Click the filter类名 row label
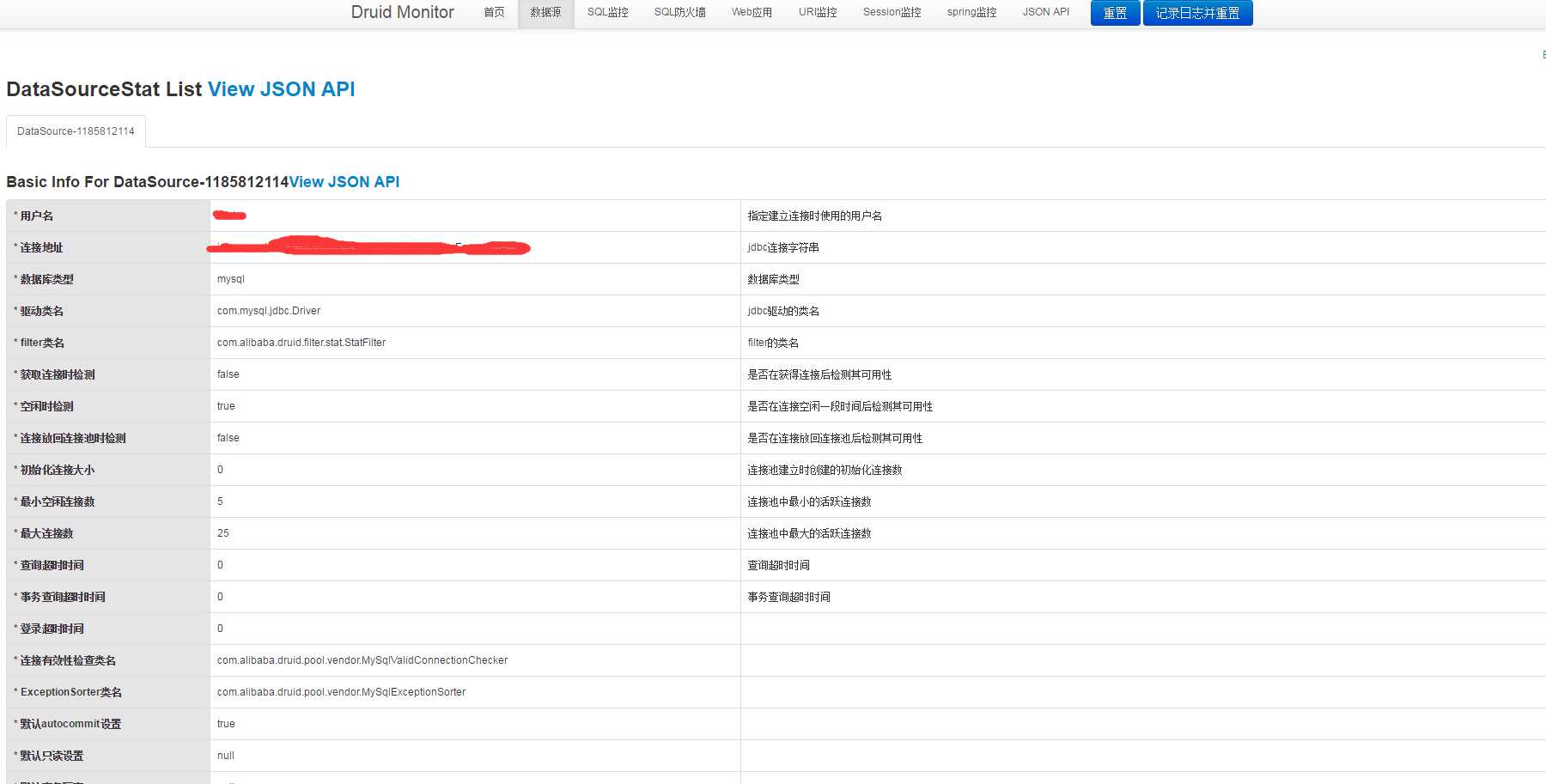 pyautogui.click(x=42, y=343)
